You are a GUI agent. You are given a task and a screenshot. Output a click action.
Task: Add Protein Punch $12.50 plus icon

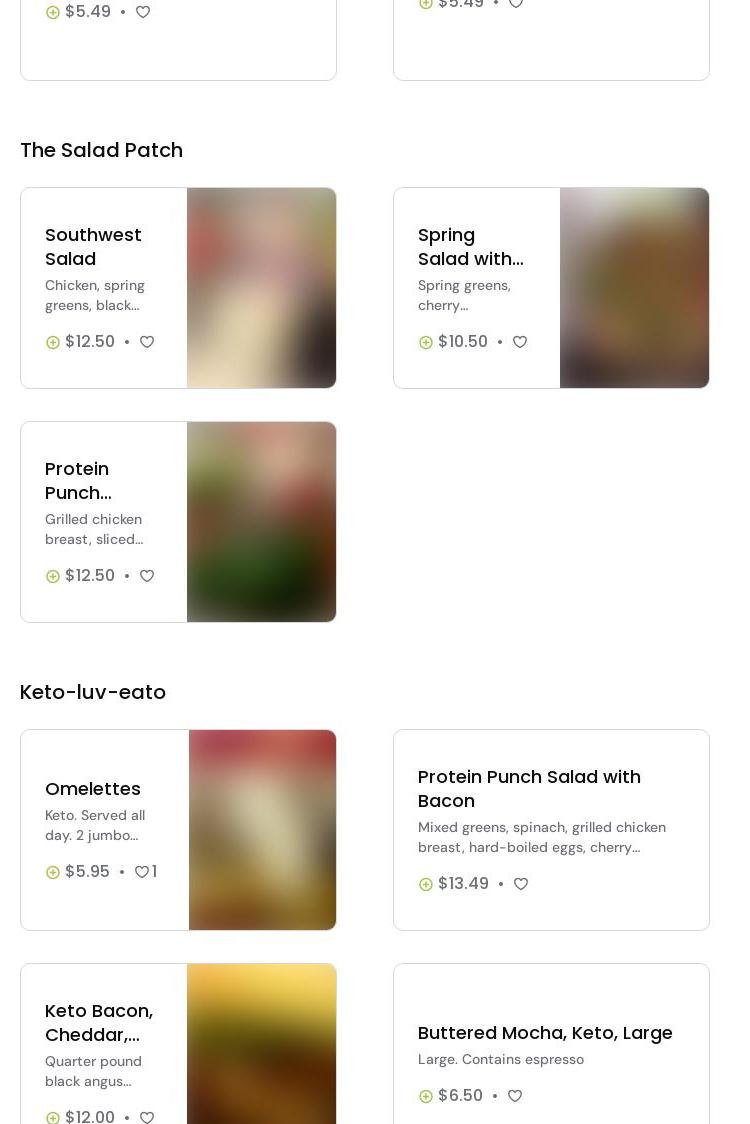click(52, 576)
